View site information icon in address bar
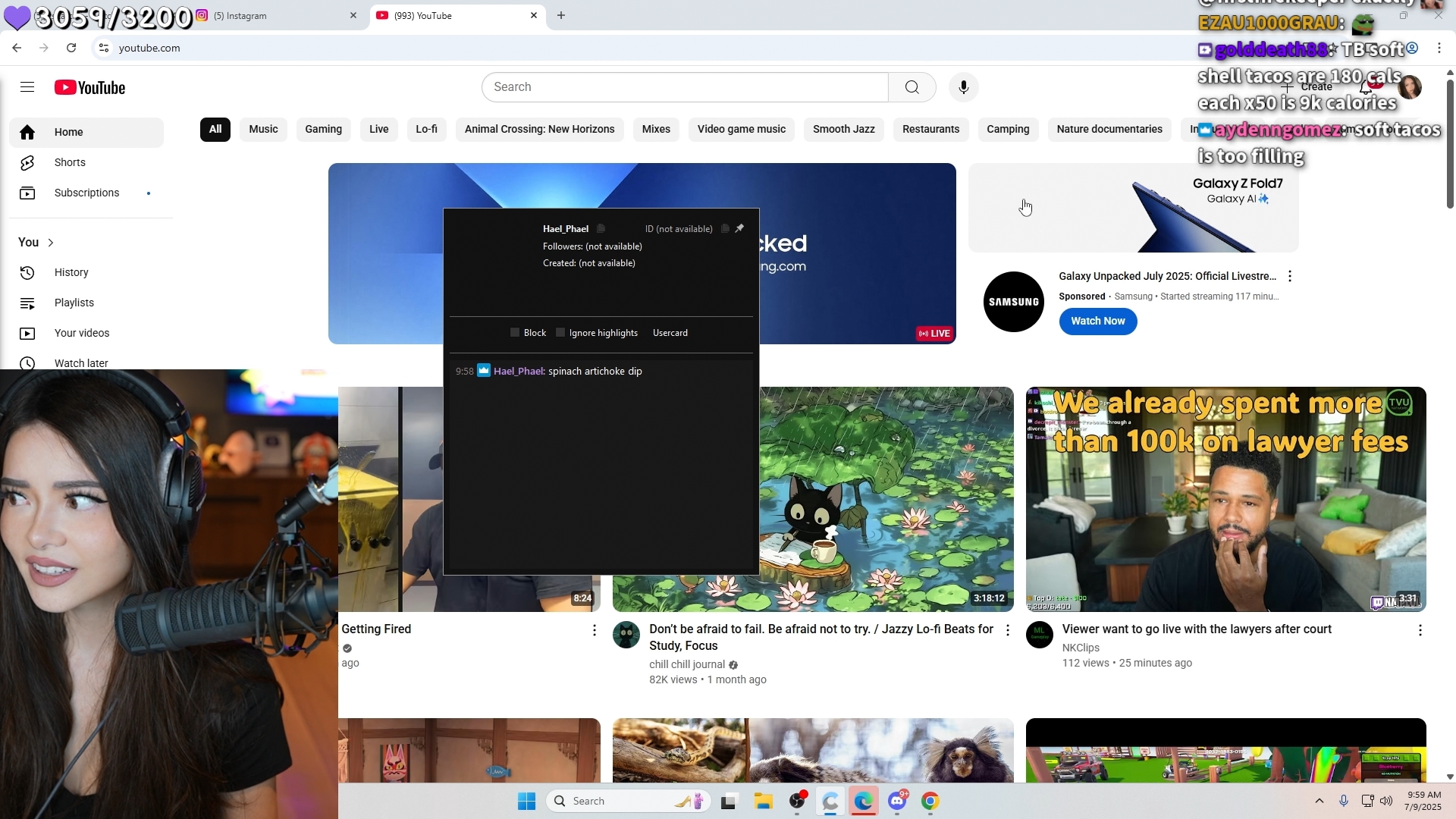 104,48
